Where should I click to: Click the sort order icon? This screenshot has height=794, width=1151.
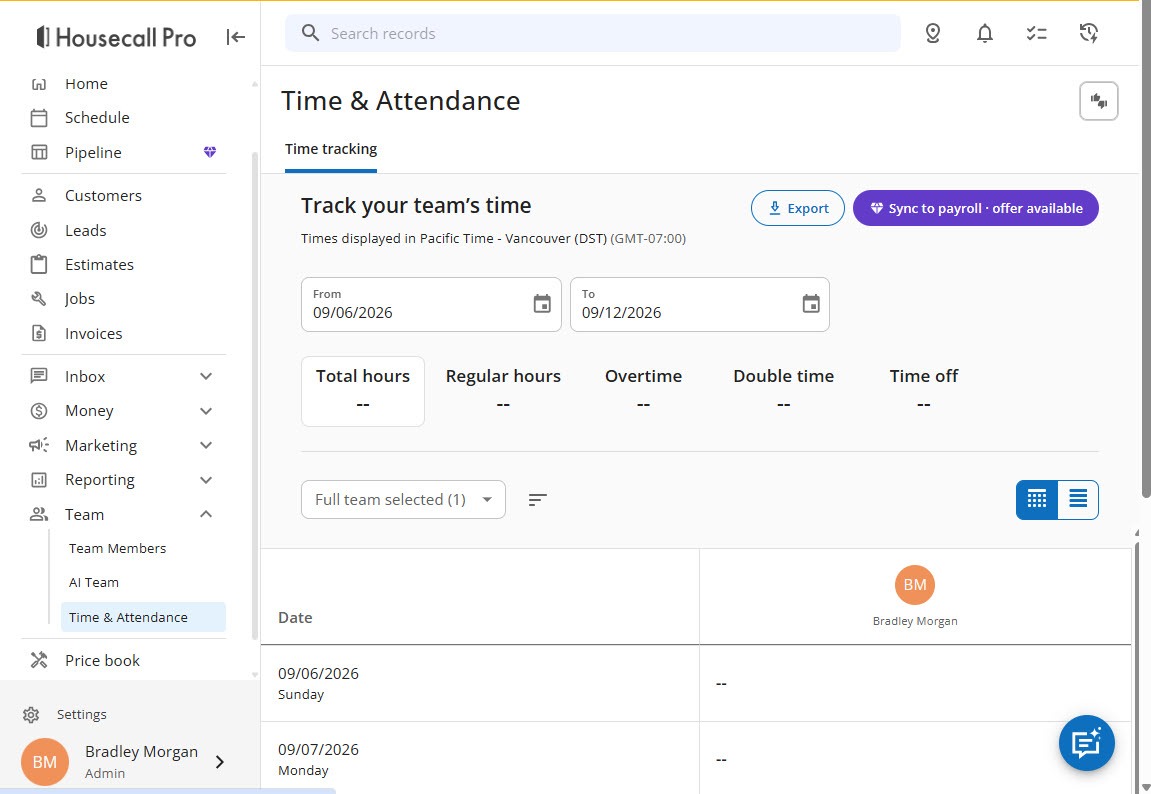click(x=537, y=500)
